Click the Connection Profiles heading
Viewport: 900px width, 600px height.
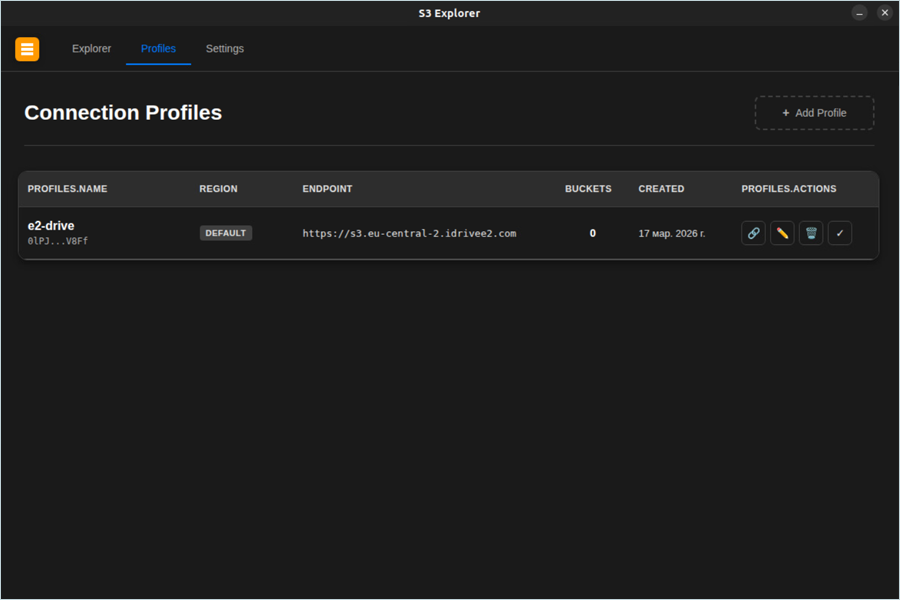(x=123, y=113)
